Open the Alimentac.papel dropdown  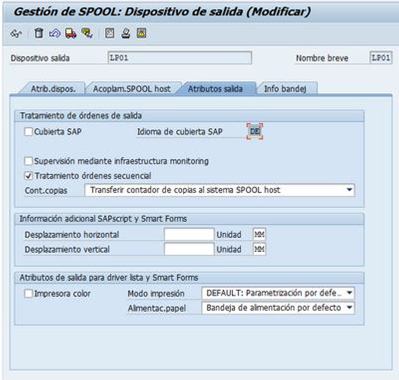click(278, 308)
